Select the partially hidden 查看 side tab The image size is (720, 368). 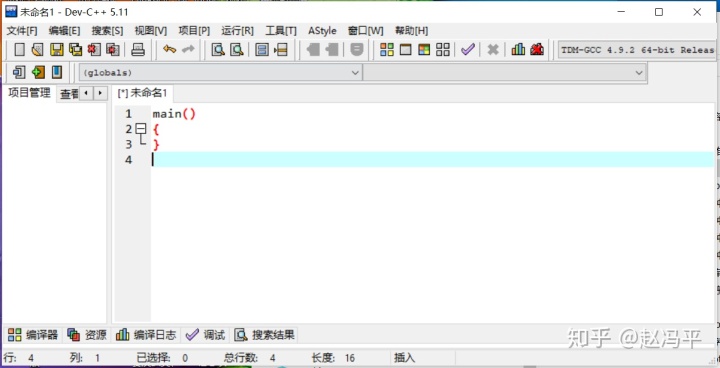[x=69, y=94]
